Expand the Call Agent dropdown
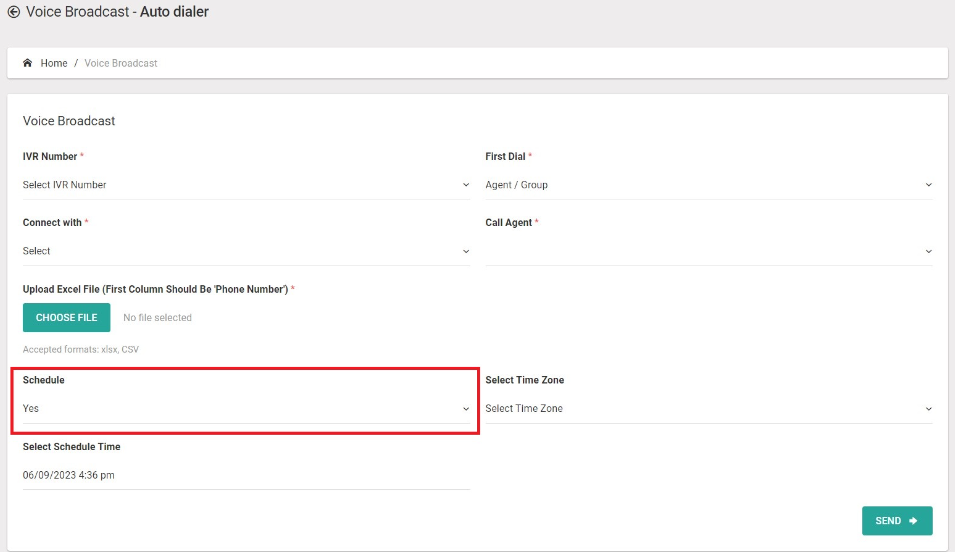Image resolution: width=955 pixels, height=552 pixels. [x=708, y=251]
